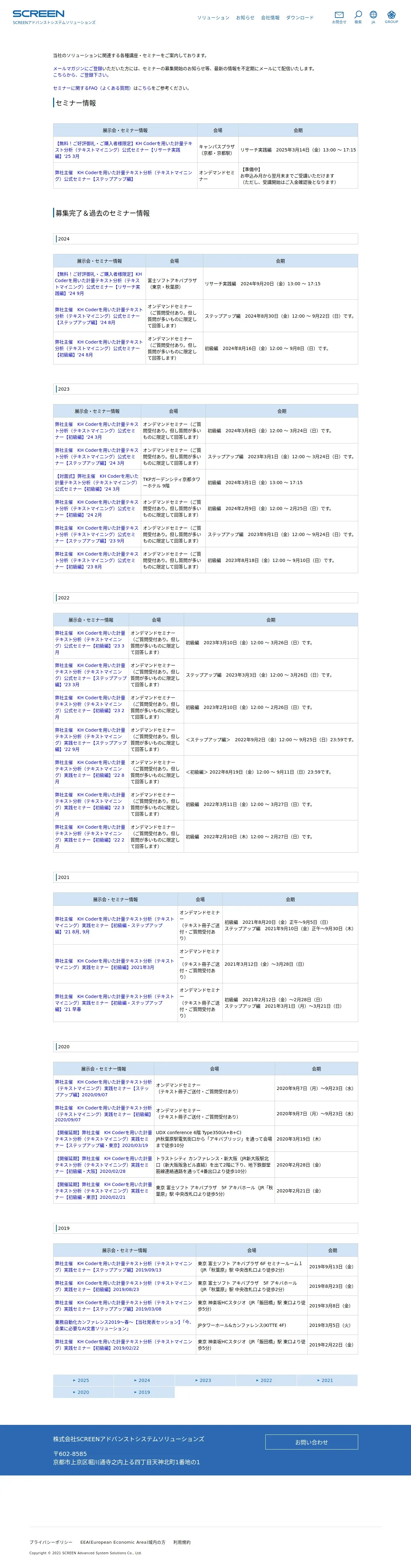
Task: Open the 初級編 2019/02/22 seminar link
Action: click(124, 1345)
